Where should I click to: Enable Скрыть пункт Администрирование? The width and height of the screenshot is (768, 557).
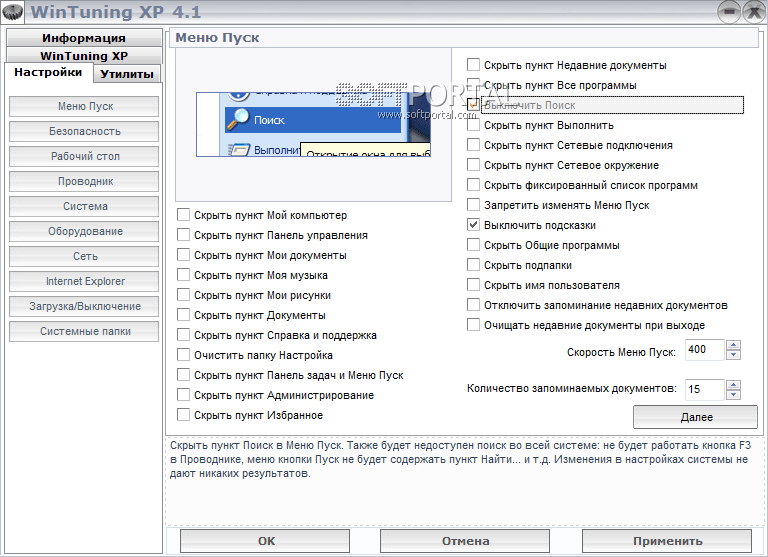[x=183, y=395]
